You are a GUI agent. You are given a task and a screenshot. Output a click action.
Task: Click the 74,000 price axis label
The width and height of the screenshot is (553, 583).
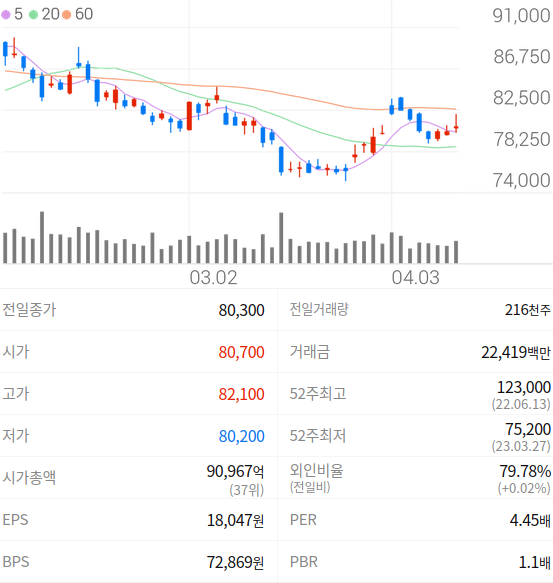point(522,180)
